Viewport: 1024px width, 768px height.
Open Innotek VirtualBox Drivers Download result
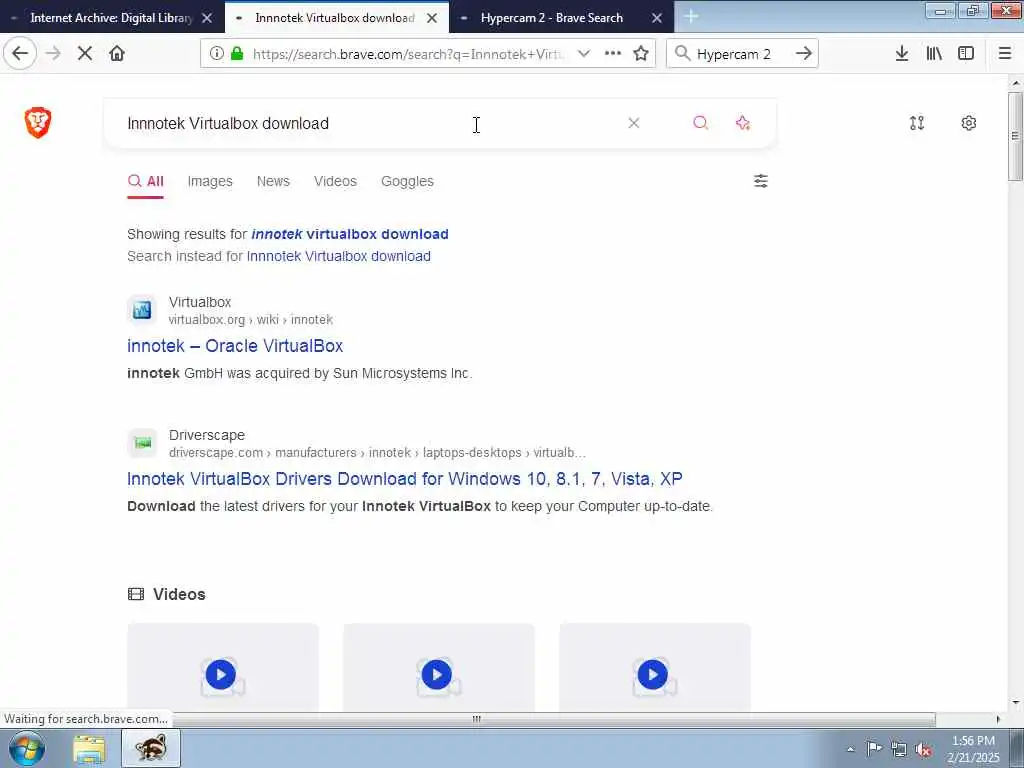click(405, 479)
